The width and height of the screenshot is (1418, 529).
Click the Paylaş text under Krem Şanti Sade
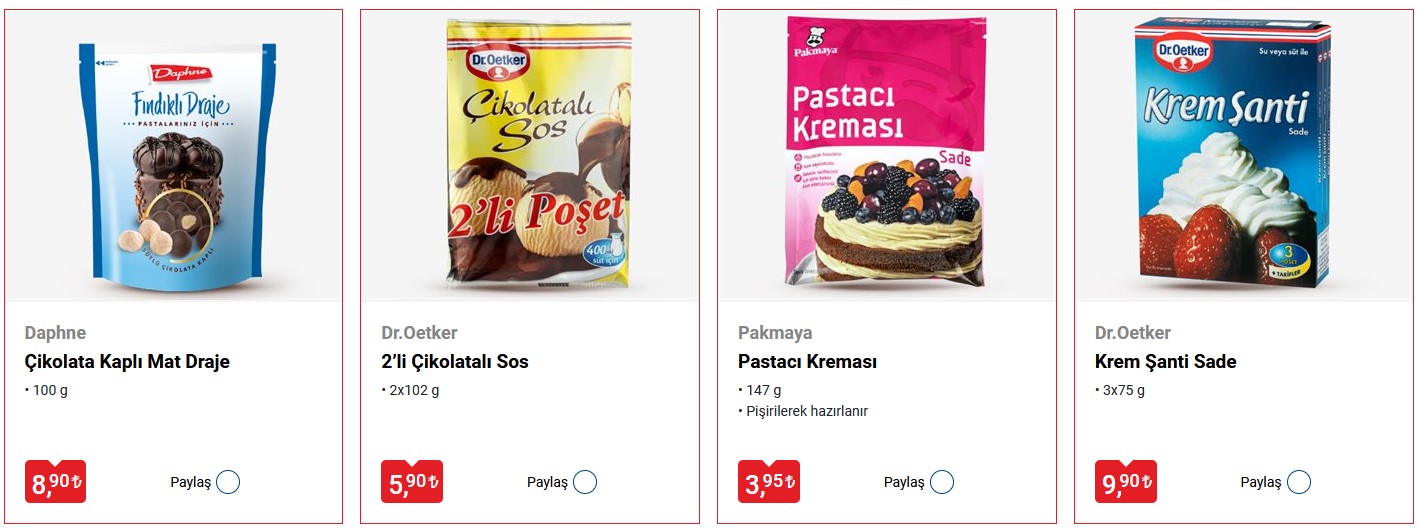(1261, 482)
